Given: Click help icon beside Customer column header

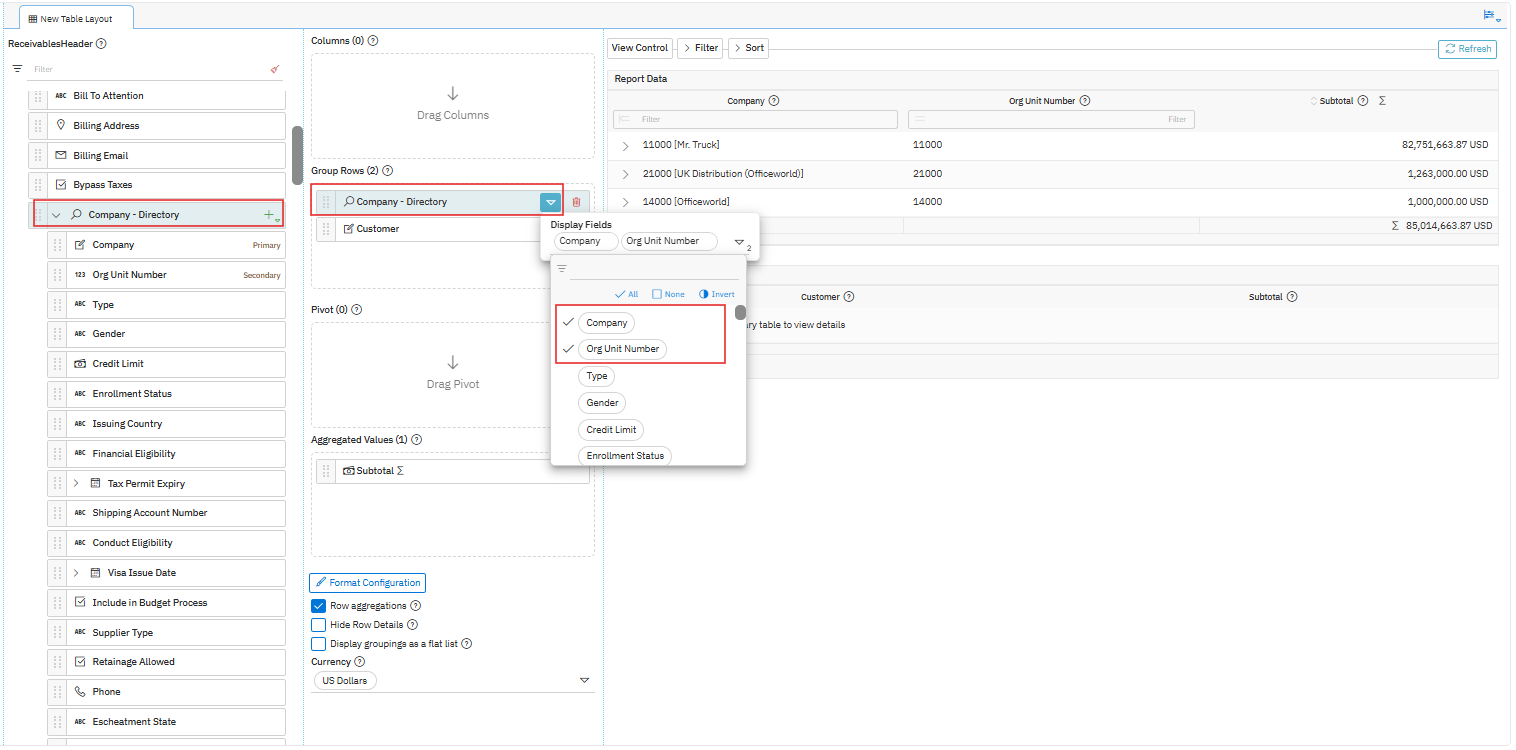Looking at the screenshot, I should click(x=849, y=297).
